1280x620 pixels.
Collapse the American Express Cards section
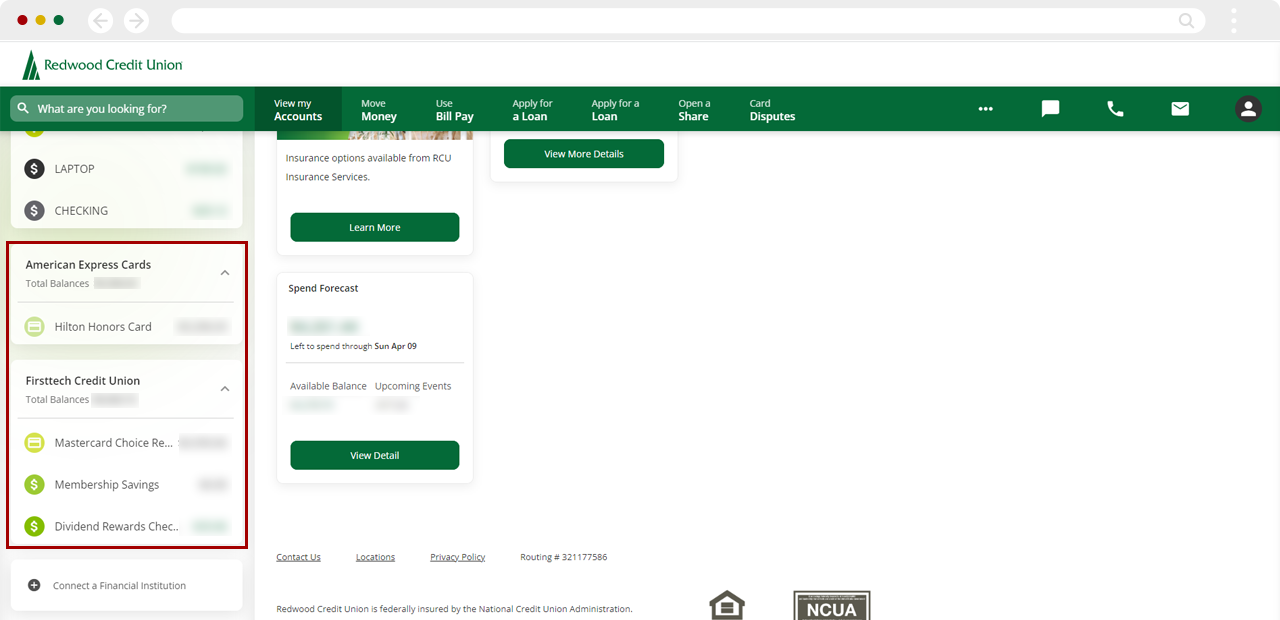tap(225, 273)
